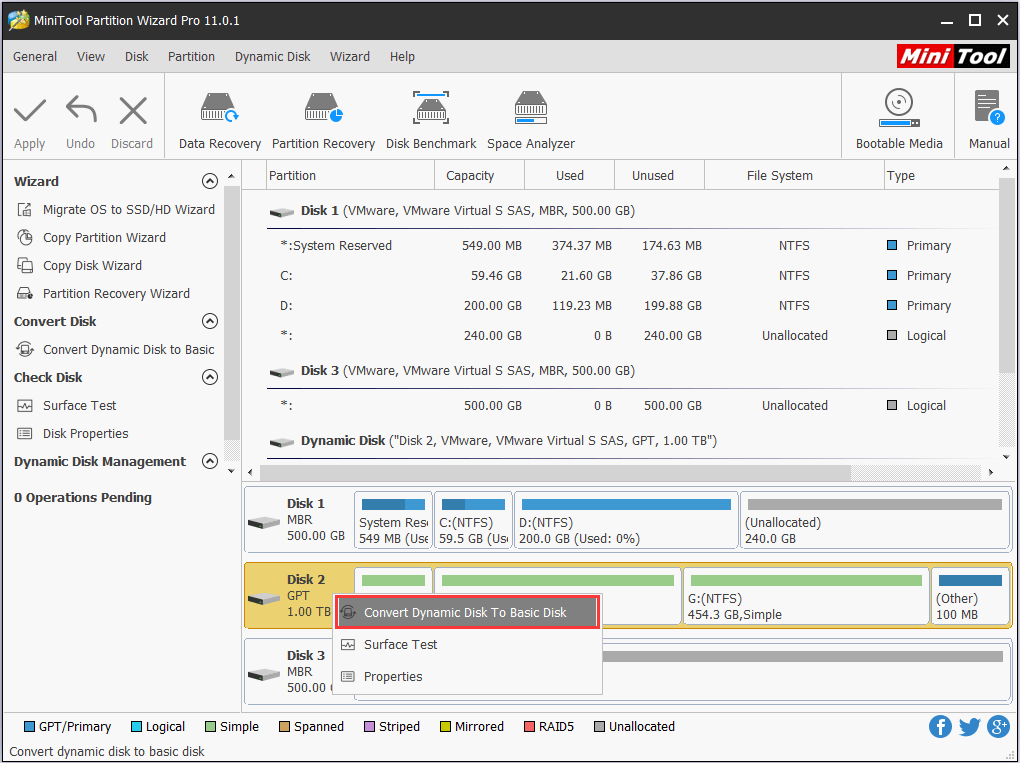Image resolution: width=1020 pixels, height=763 pixels.
Task: Click the Facebook share icon
Action: coord(940,727)
